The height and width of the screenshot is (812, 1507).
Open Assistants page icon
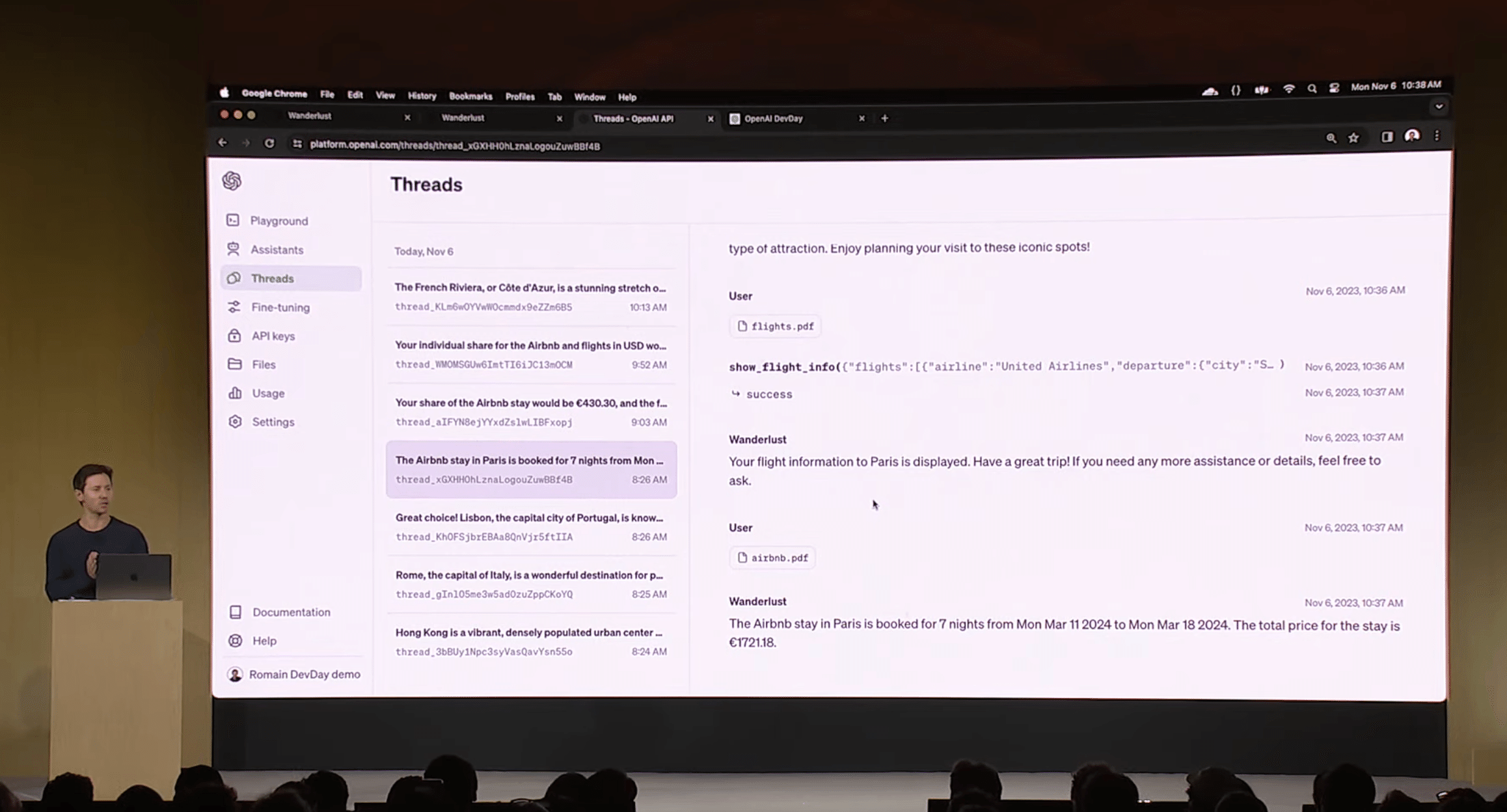pyautogui.click(x=233, y=249)
